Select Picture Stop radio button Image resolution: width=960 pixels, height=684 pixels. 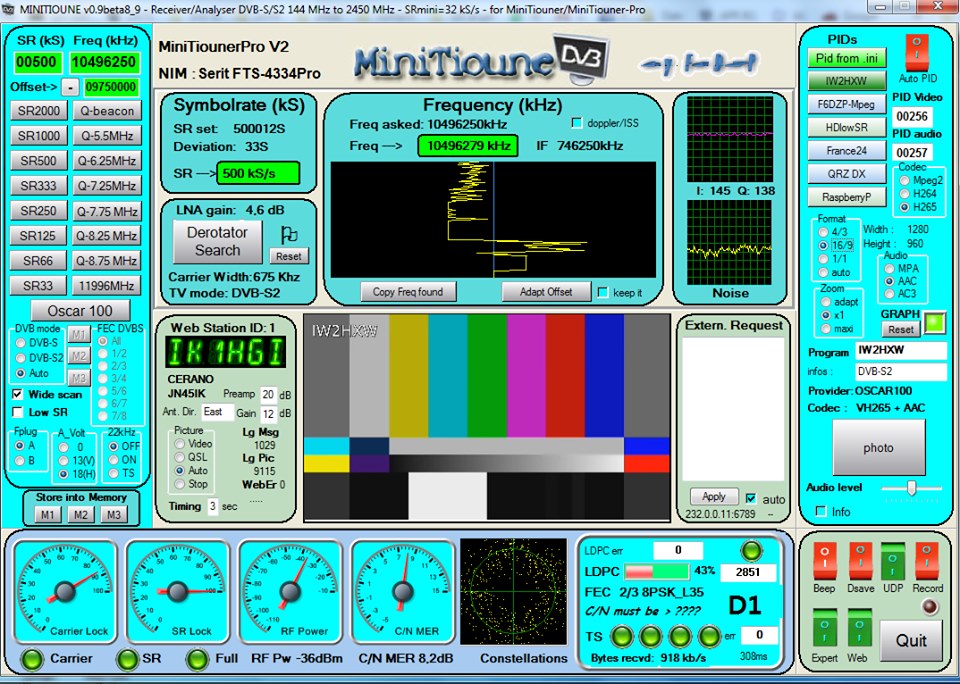(179, 484)
